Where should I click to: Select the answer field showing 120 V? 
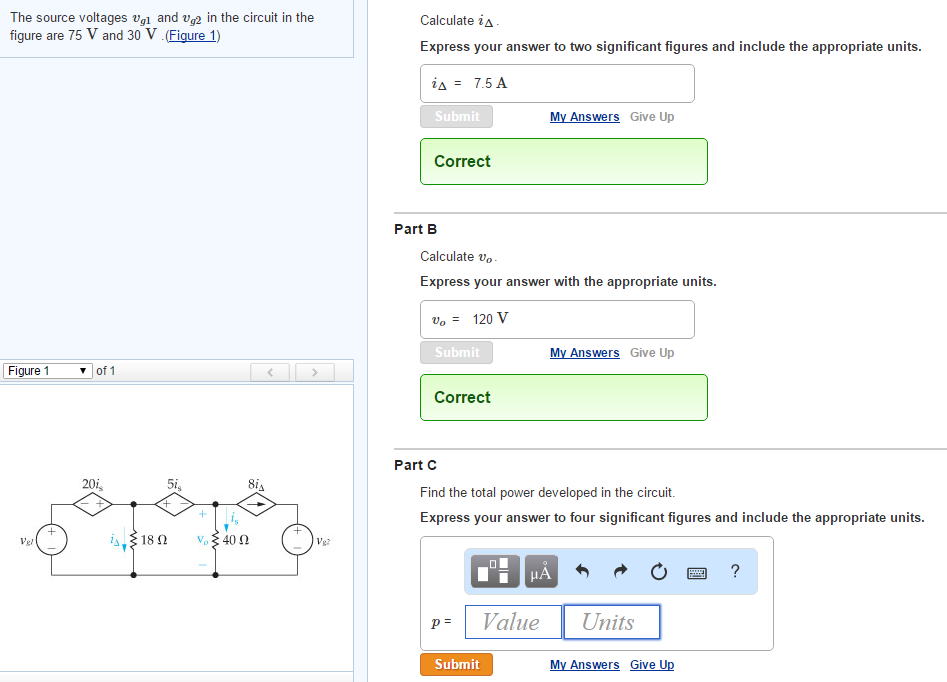pyautogui.click(x=556, y=319)
